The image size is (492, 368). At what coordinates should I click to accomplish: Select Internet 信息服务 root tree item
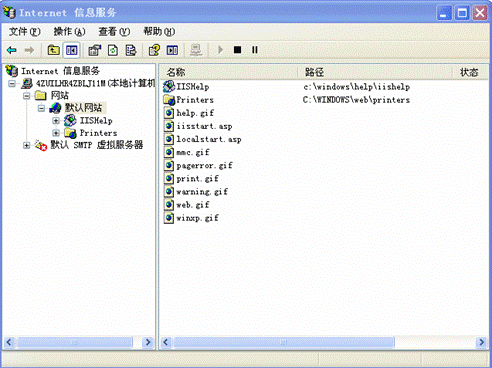click(60, 71)
